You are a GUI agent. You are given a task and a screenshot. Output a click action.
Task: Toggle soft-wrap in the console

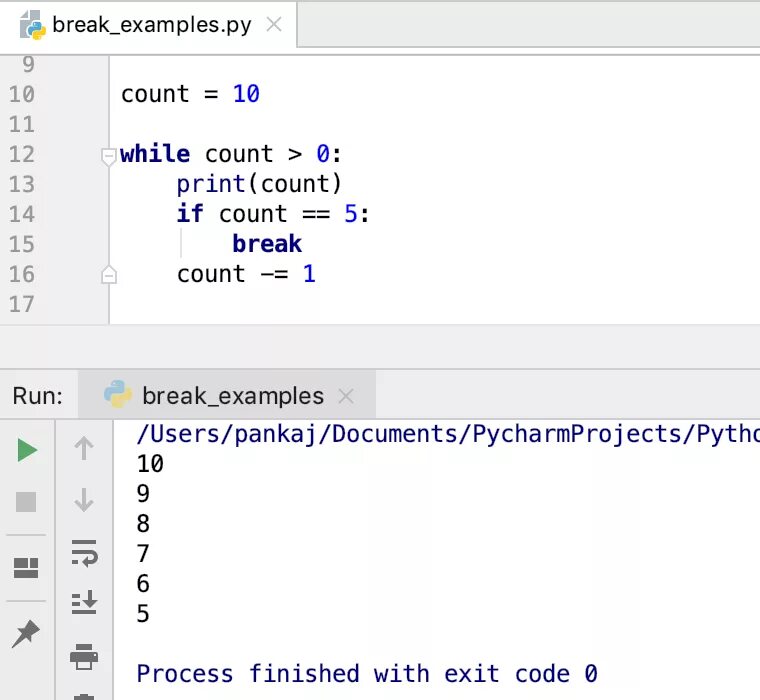click(x=84, y=553)
